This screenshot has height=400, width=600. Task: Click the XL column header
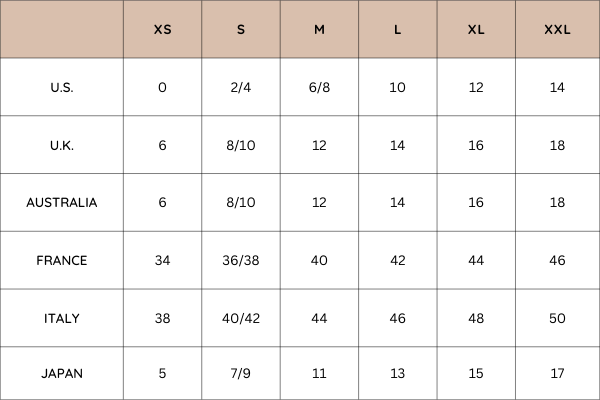476,29
